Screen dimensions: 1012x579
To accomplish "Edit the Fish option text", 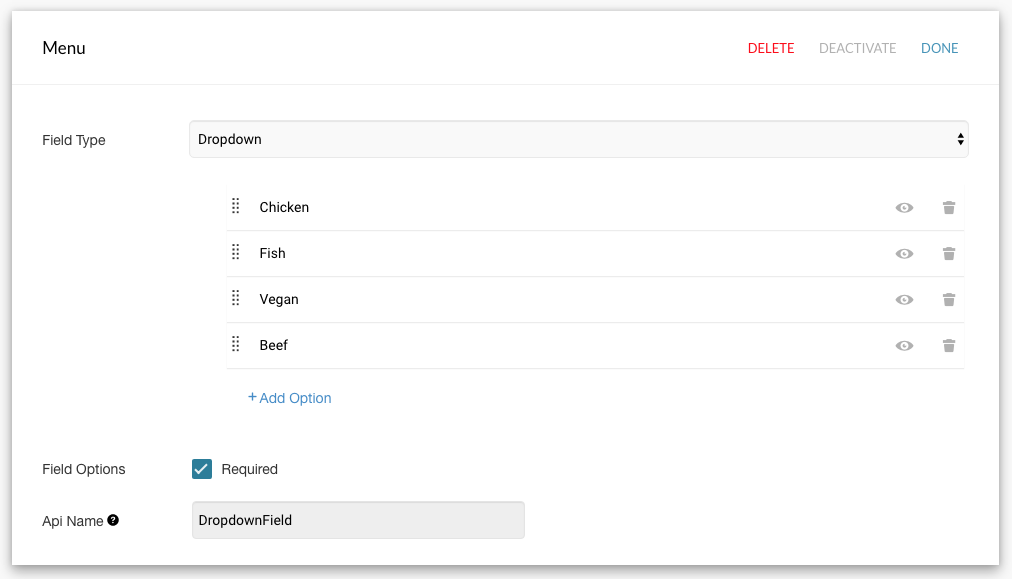I will [272, 253].
